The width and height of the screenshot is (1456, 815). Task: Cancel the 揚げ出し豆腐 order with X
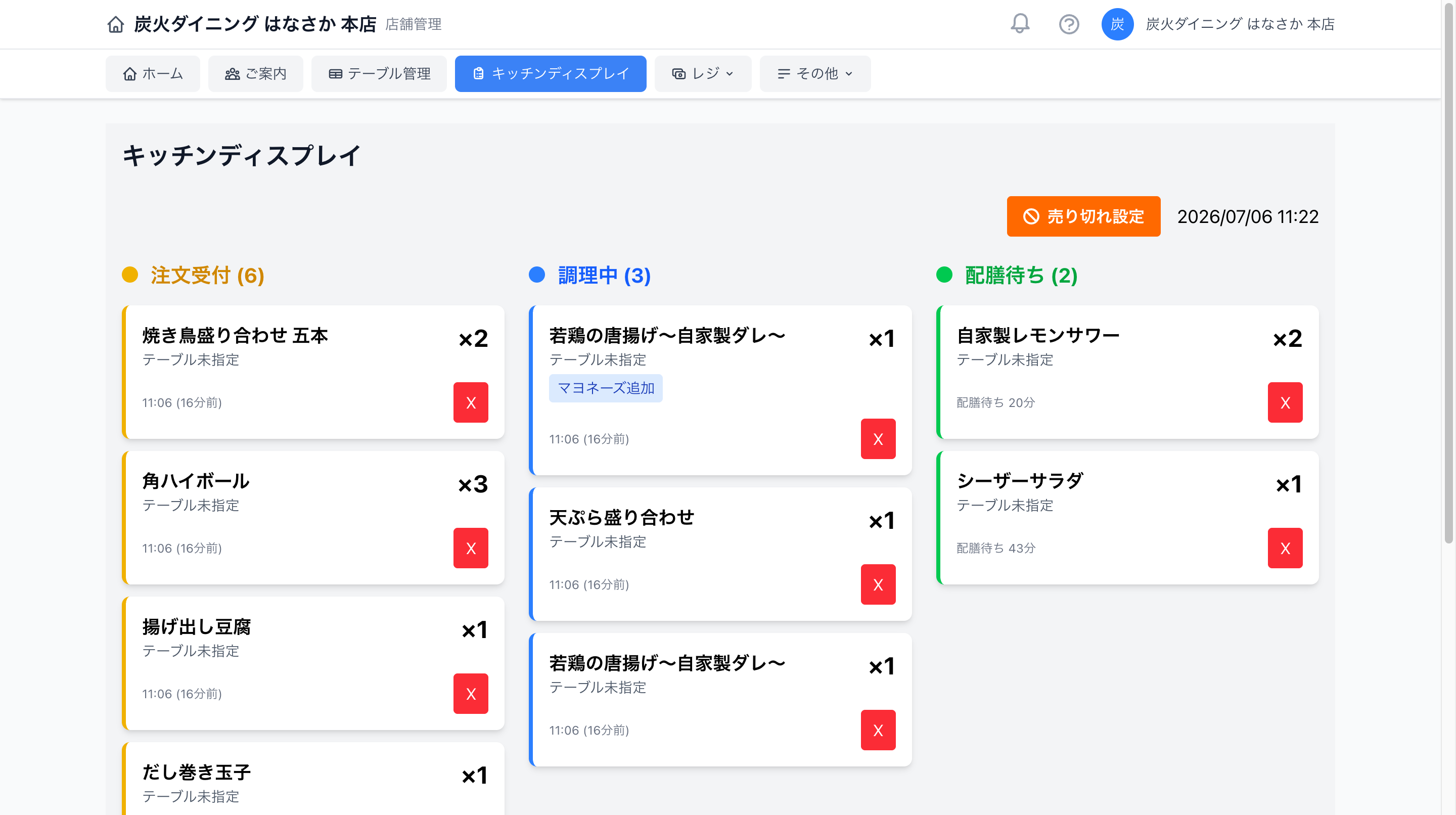tap(470, 694)
